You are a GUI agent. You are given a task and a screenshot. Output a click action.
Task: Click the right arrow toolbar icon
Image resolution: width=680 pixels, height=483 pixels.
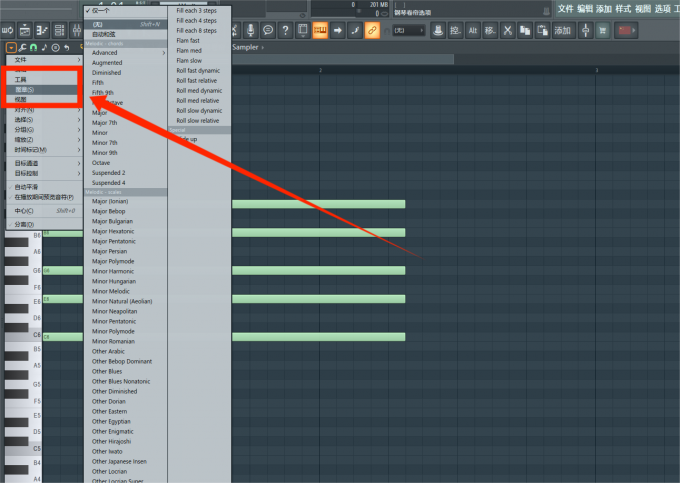pyautogui.click(x=337, y=30)
